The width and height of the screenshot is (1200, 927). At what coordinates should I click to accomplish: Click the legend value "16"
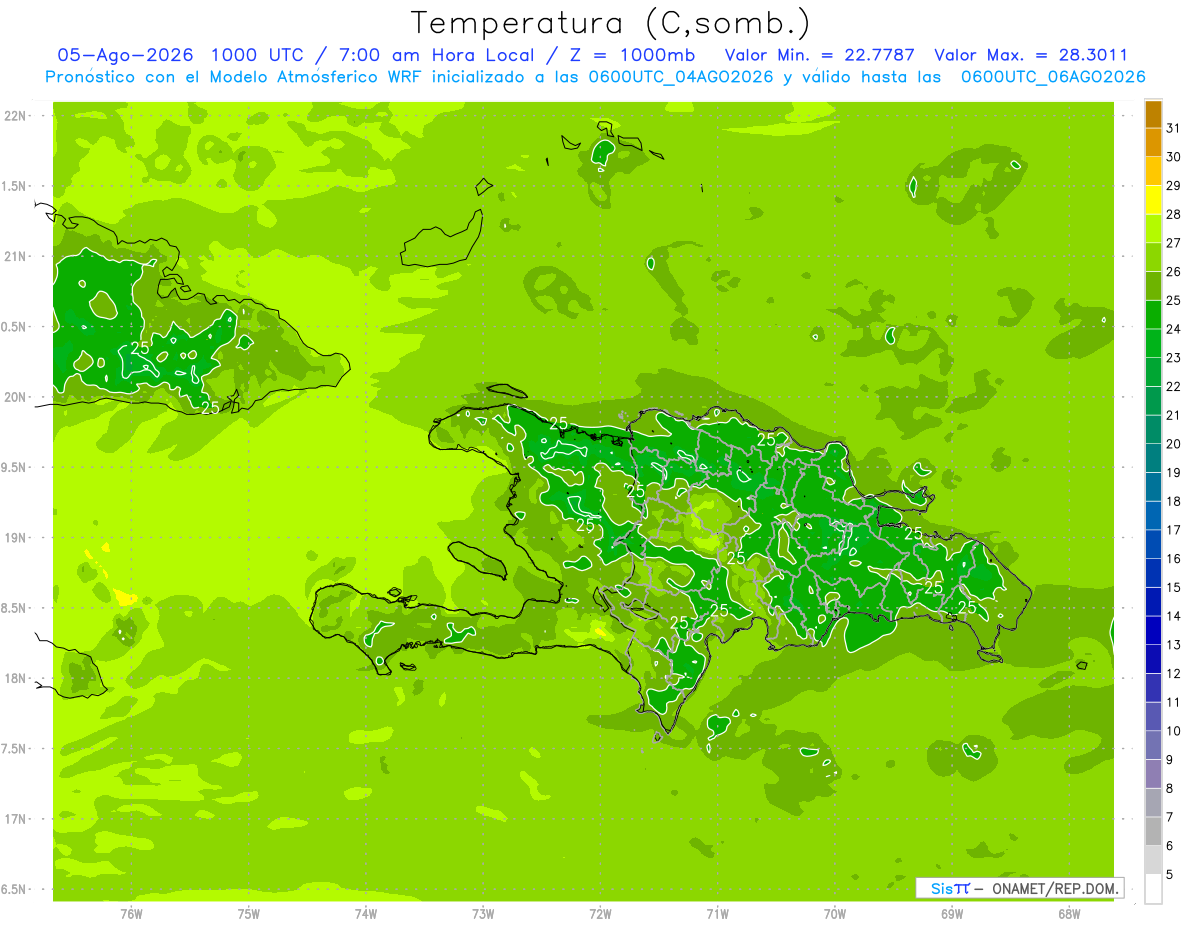1173,559
